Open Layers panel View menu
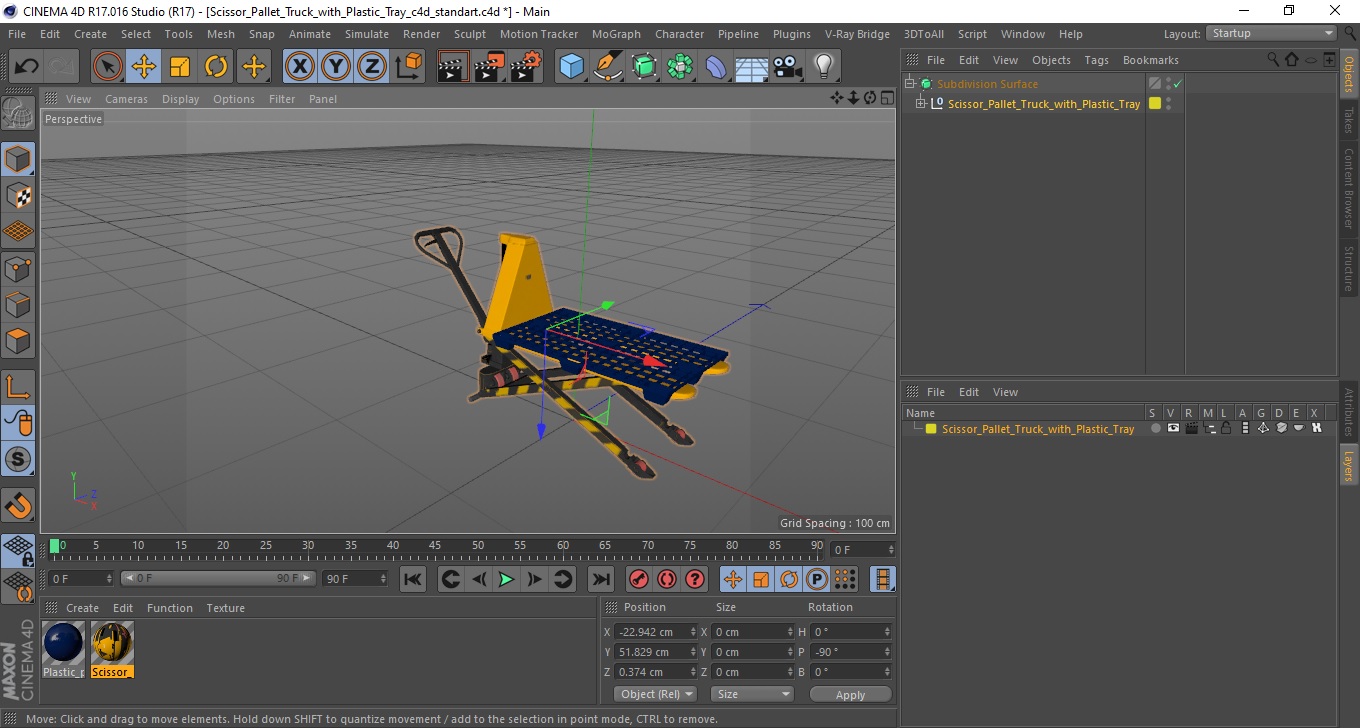 click(x=1005, y=392)
